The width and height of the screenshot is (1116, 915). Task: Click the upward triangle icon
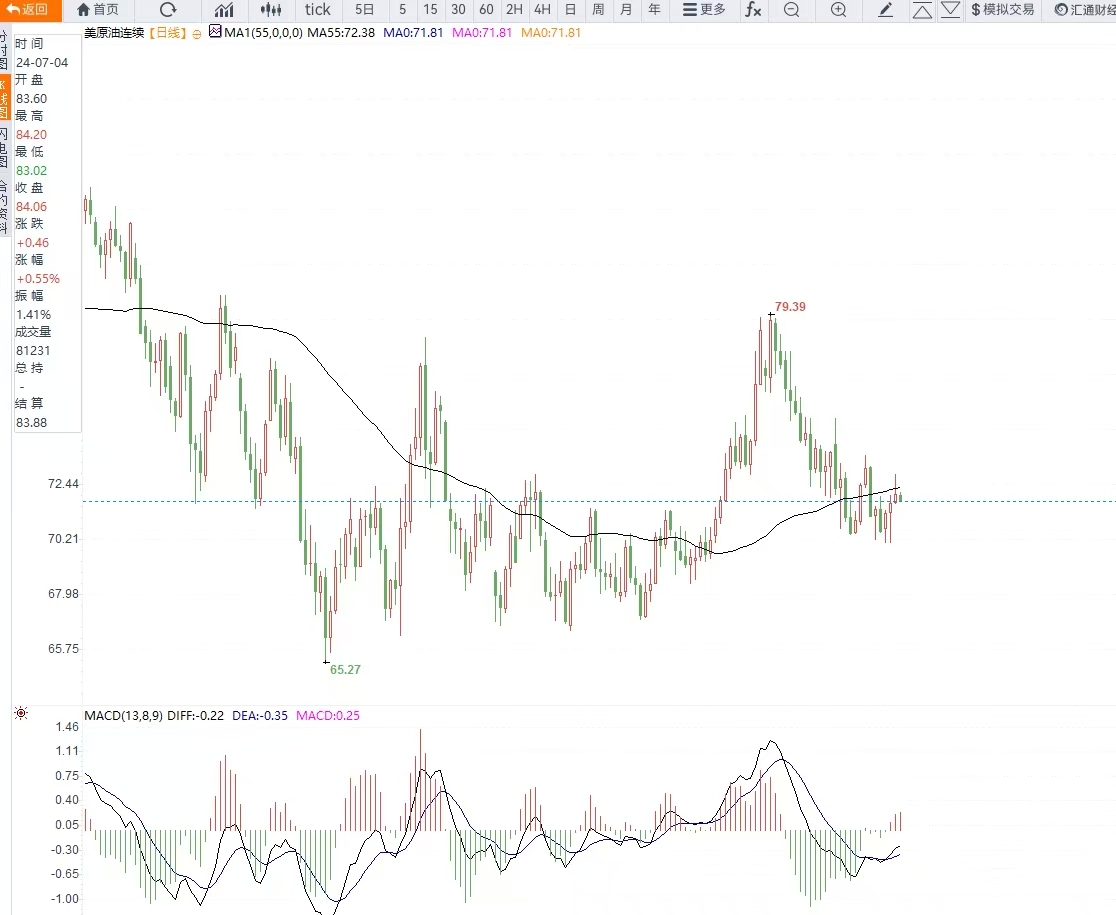coord(922,10)
